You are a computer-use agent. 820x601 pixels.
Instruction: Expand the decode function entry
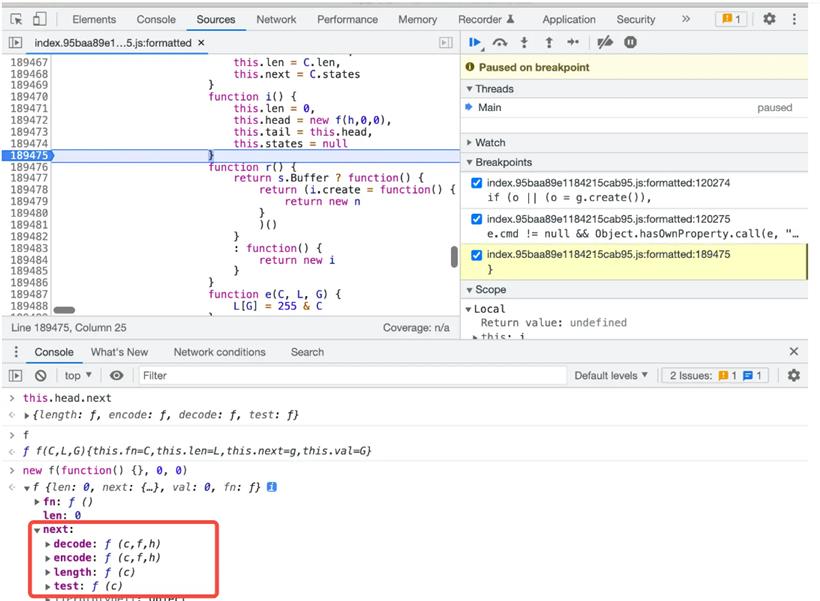(48, 545)
